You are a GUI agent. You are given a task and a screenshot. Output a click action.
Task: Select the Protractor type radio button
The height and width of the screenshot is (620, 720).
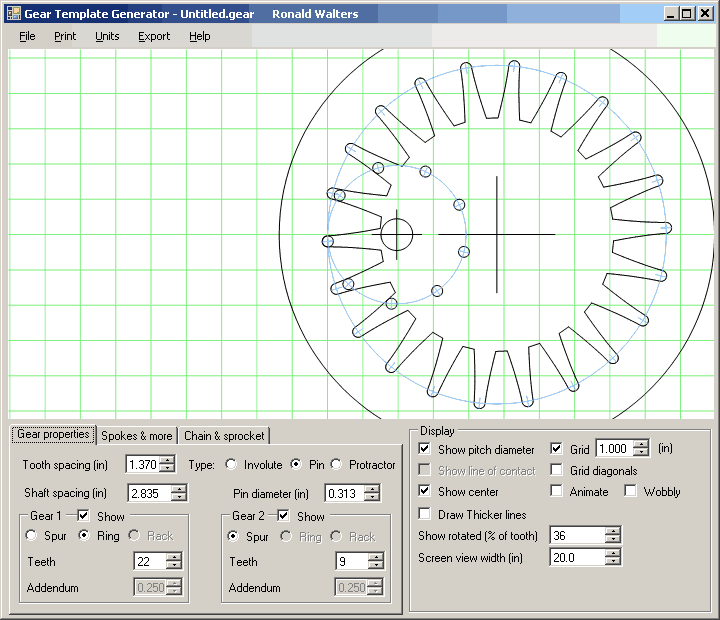tap(336, 465)
